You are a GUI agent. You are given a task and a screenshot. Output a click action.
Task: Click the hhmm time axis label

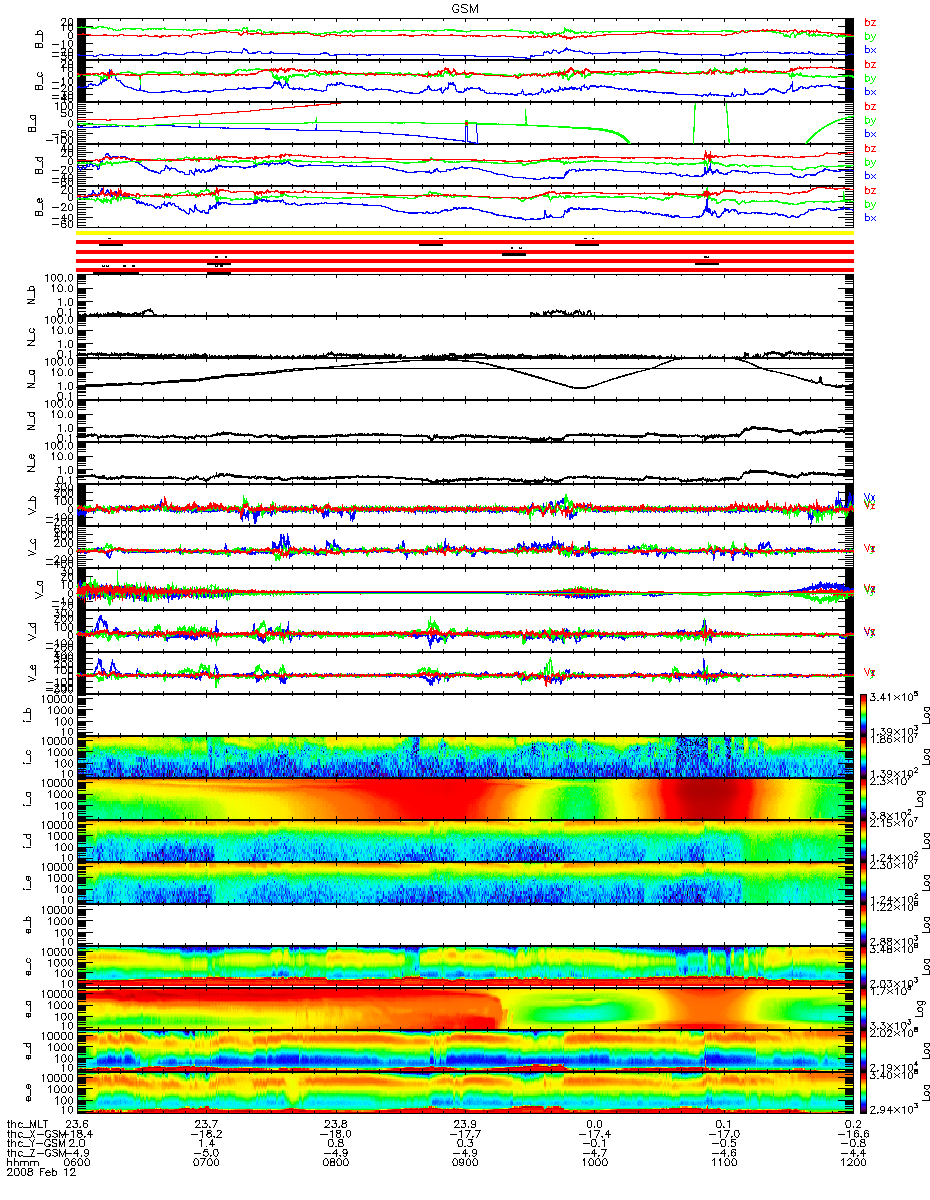pyautogui.click(x=21, y=1164)
